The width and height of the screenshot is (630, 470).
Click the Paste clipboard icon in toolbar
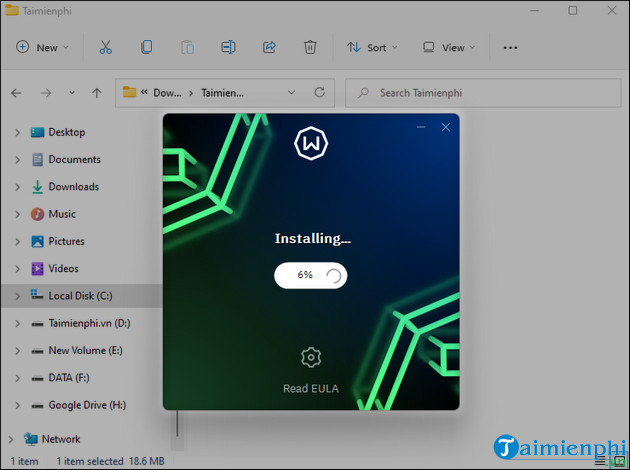187,47
